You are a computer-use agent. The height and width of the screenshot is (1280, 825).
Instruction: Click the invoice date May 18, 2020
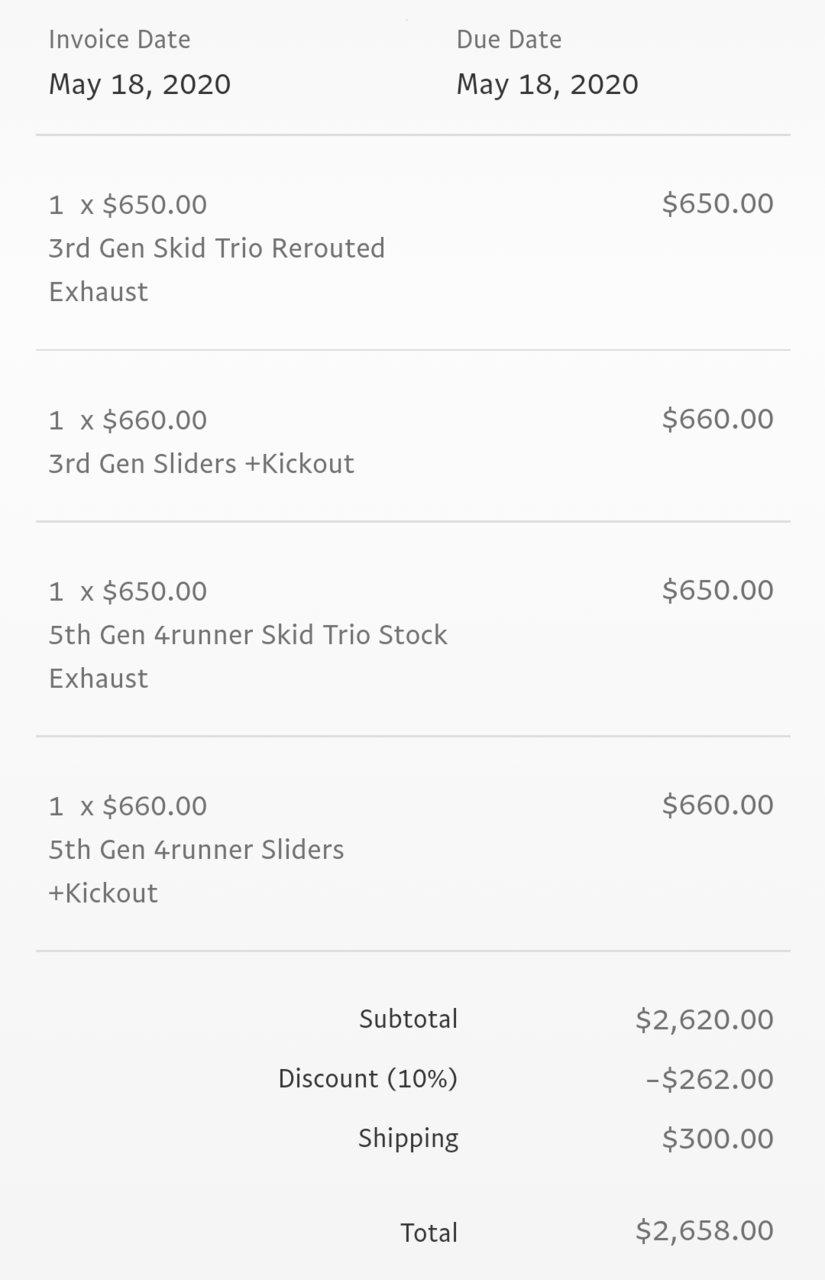click(x=140, y=85)
